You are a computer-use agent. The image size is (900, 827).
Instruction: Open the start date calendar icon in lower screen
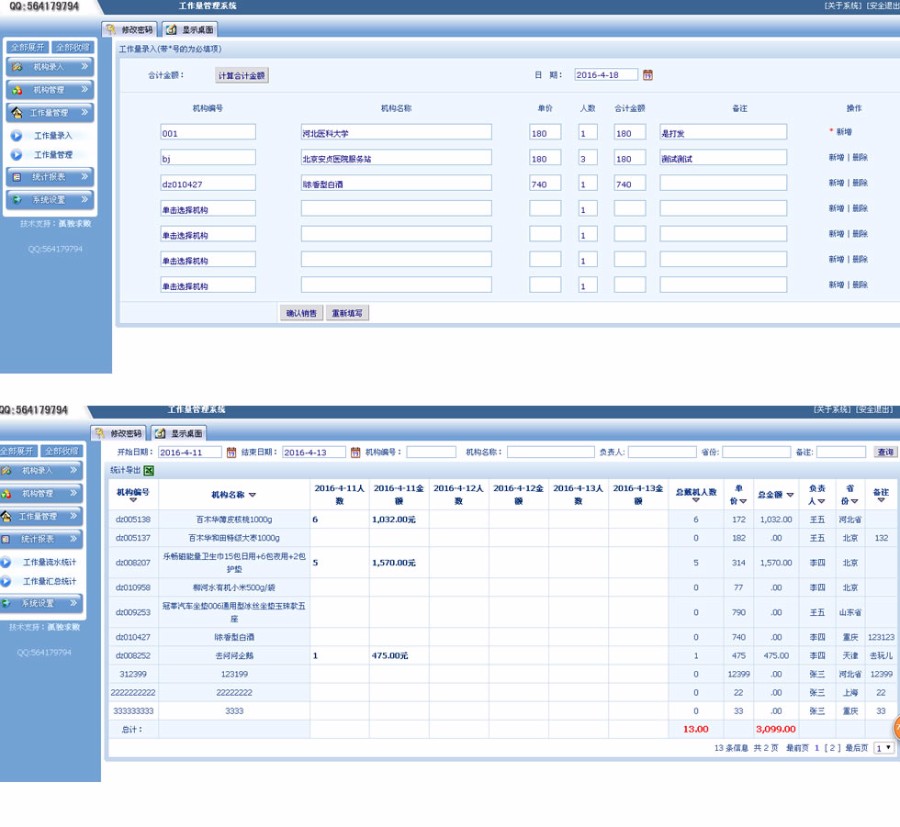click(231, 452)
